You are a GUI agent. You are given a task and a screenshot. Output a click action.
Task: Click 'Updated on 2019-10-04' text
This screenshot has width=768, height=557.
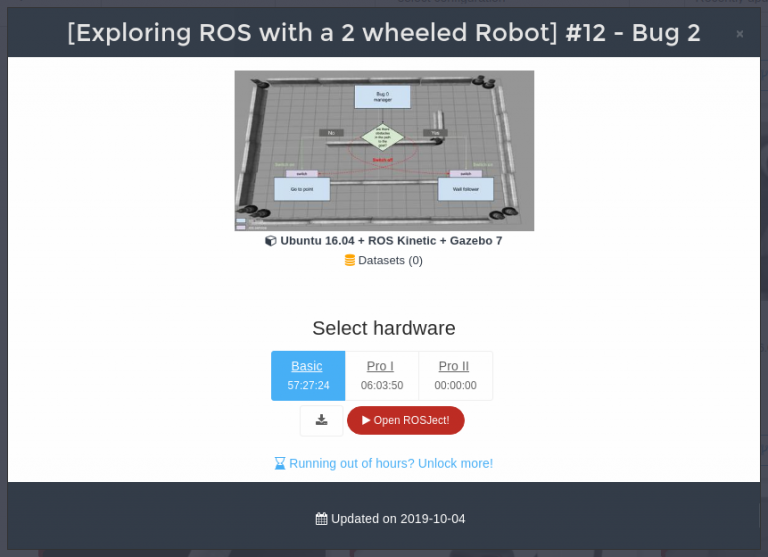tap(398, 519)
